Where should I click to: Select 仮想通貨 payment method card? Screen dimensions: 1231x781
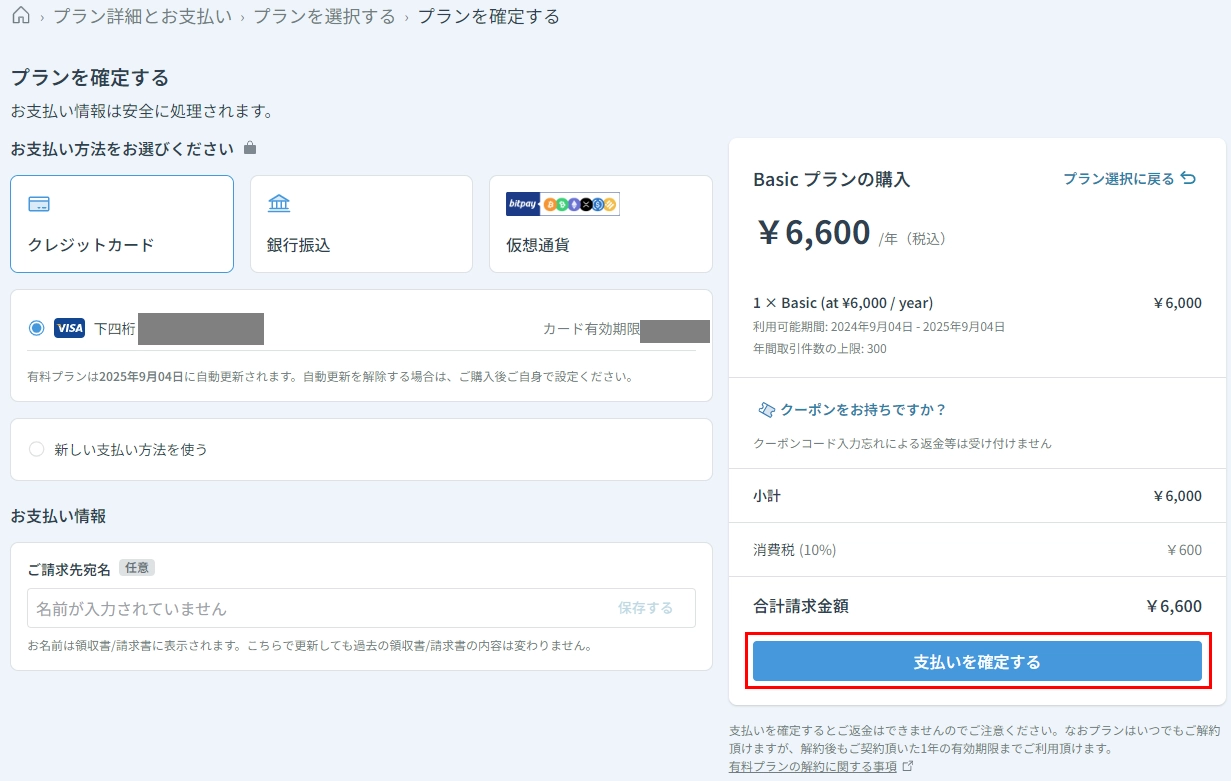point(600,224)
